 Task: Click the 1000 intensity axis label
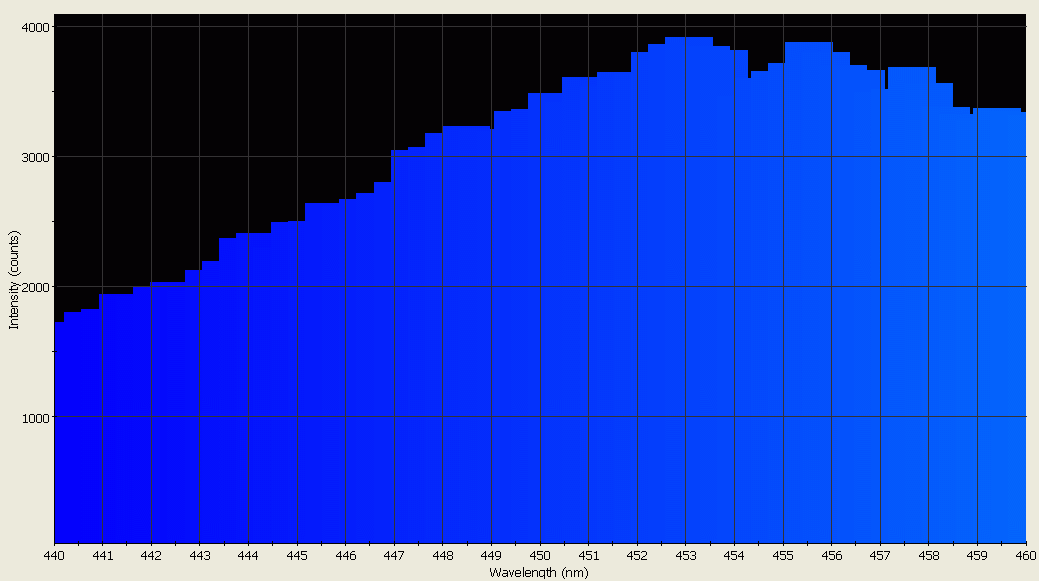(35, 417)
